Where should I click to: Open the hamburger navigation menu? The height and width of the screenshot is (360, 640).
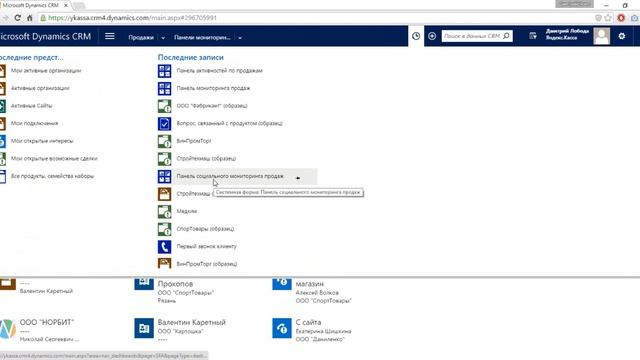[109, 36]
